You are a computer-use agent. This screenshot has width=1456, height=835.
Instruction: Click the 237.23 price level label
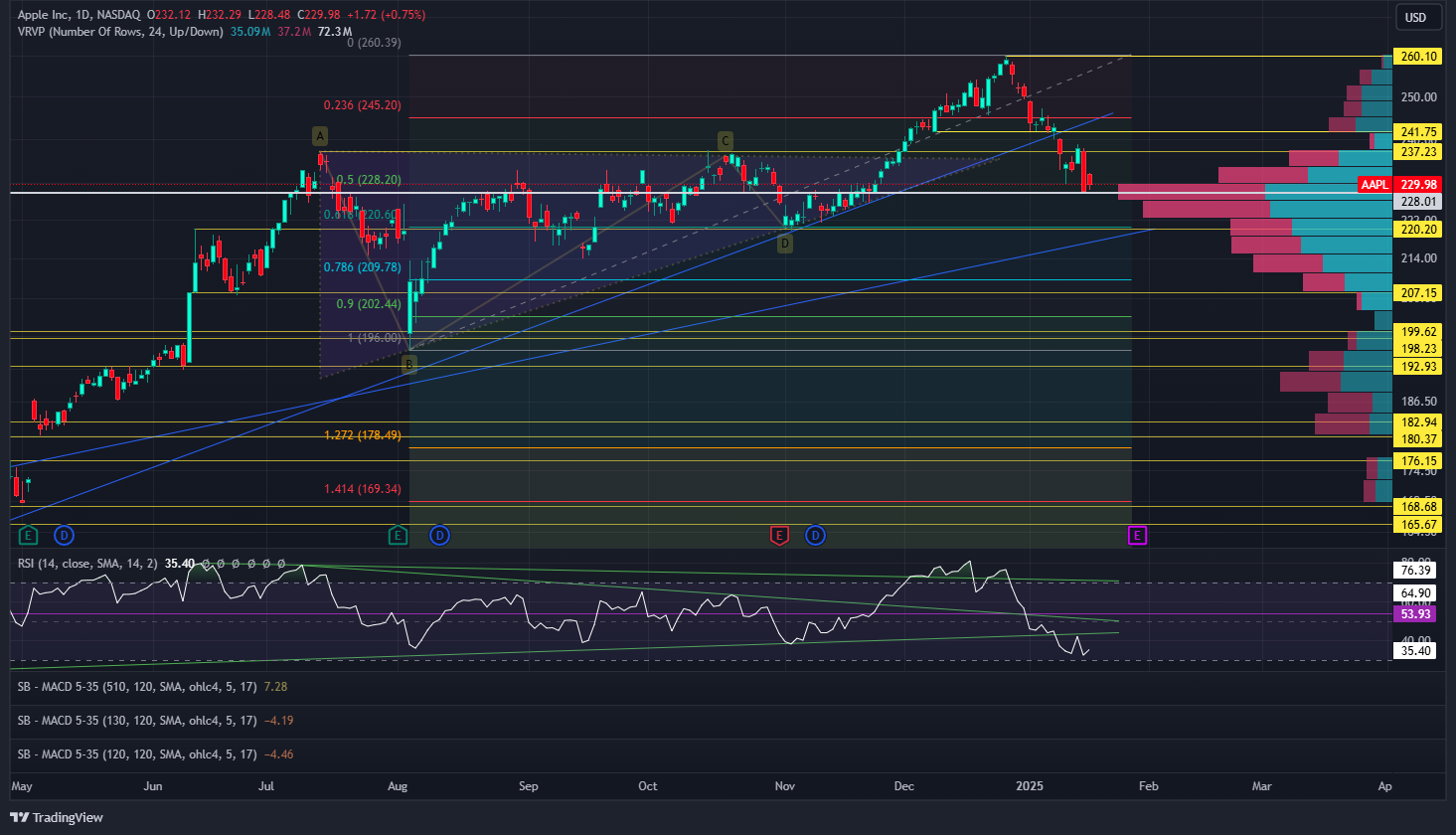pyautogui.click(x=1418, y=152)
